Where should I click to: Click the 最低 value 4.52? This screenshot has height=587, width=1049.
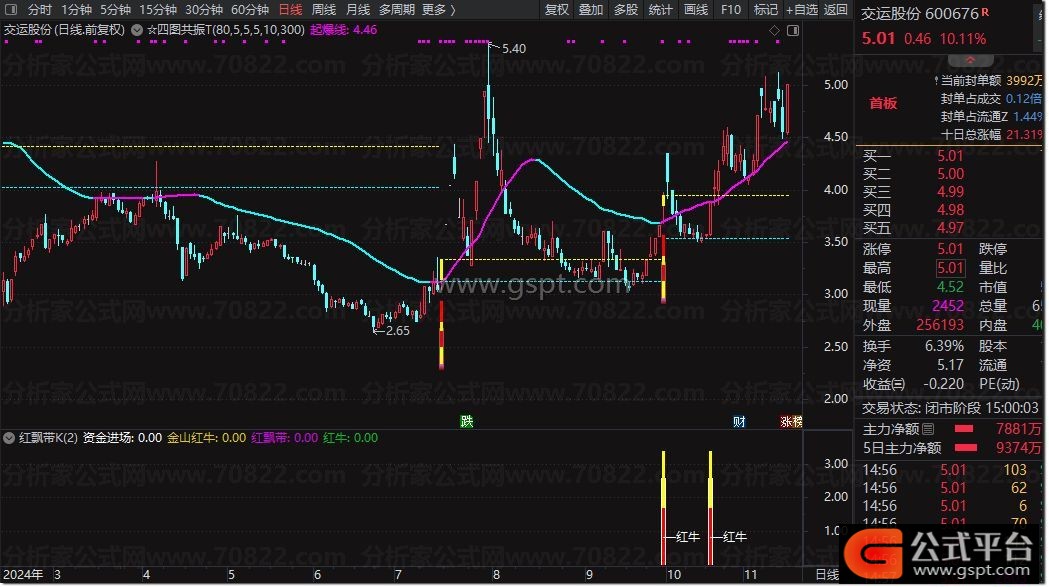(x=950, y=287)
